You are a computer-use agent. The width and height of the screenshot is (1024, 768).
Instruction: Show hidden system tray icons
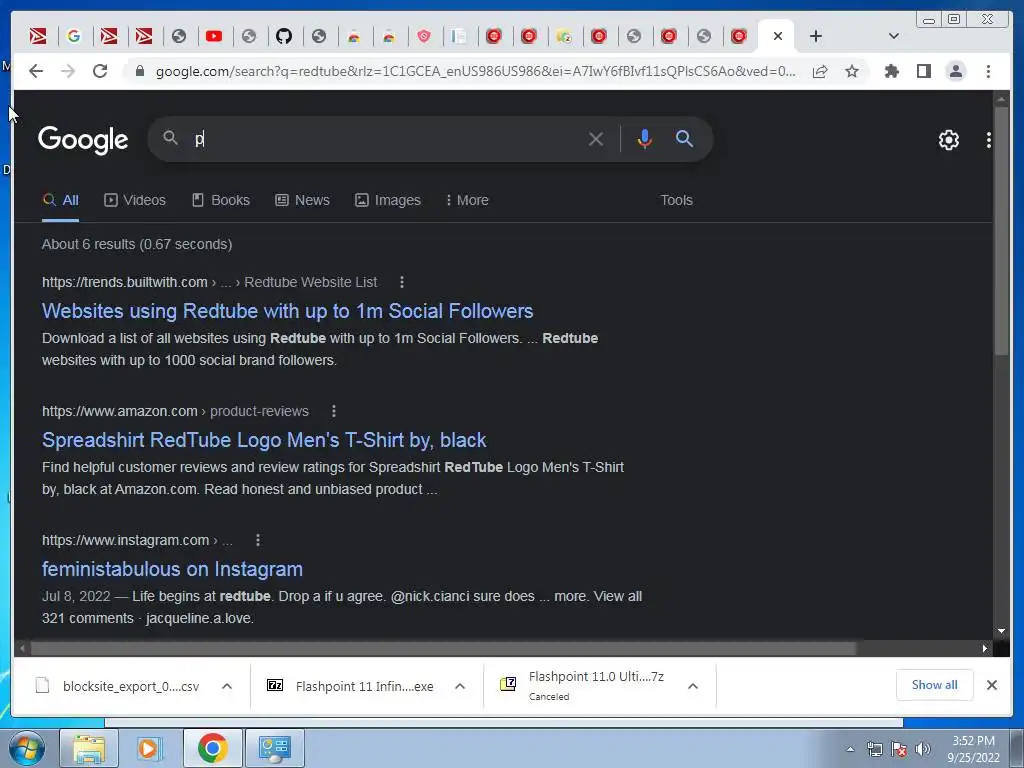(850, 749)
